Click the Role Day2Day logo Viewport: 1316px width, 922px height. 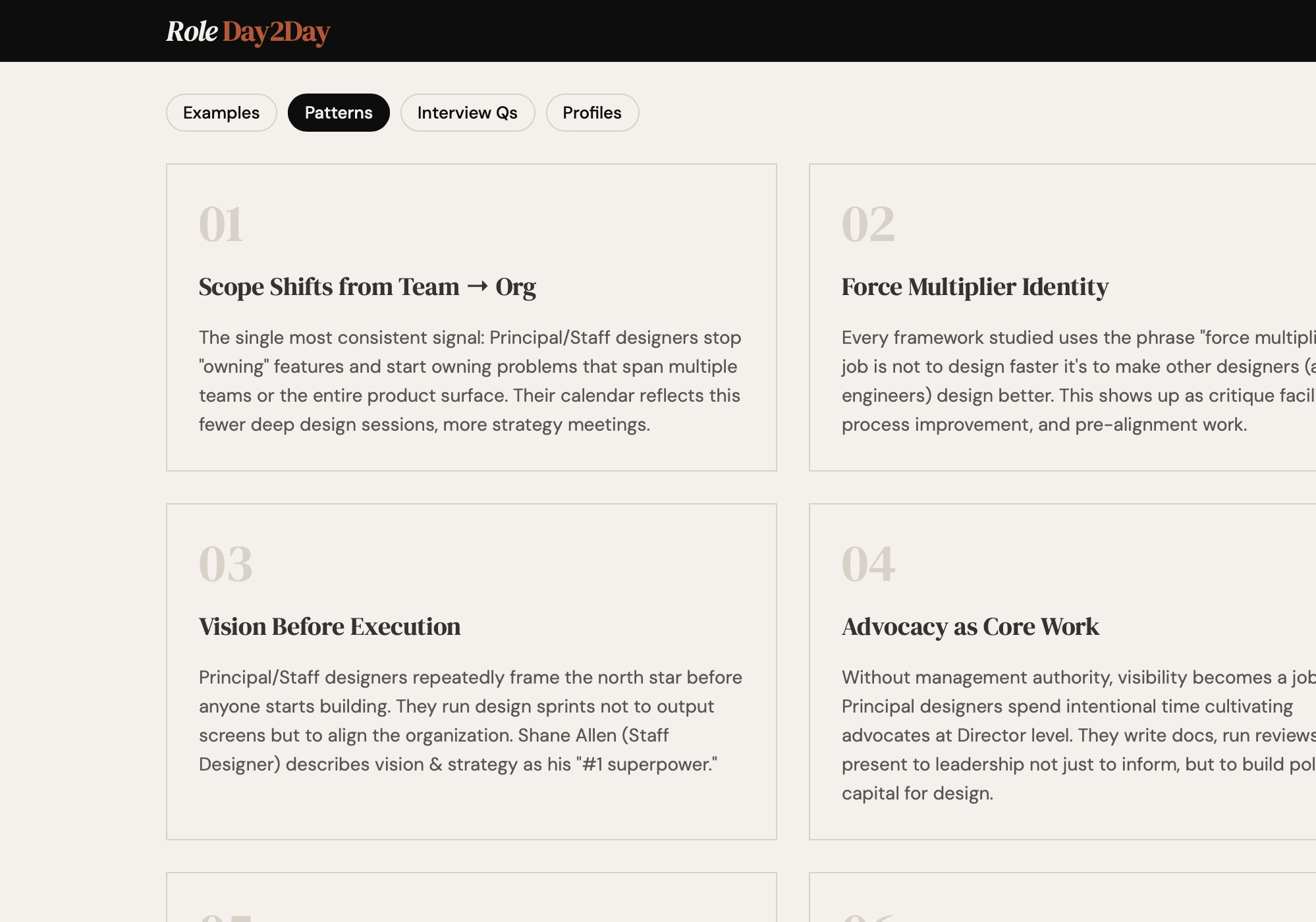[x=248, y=32]
